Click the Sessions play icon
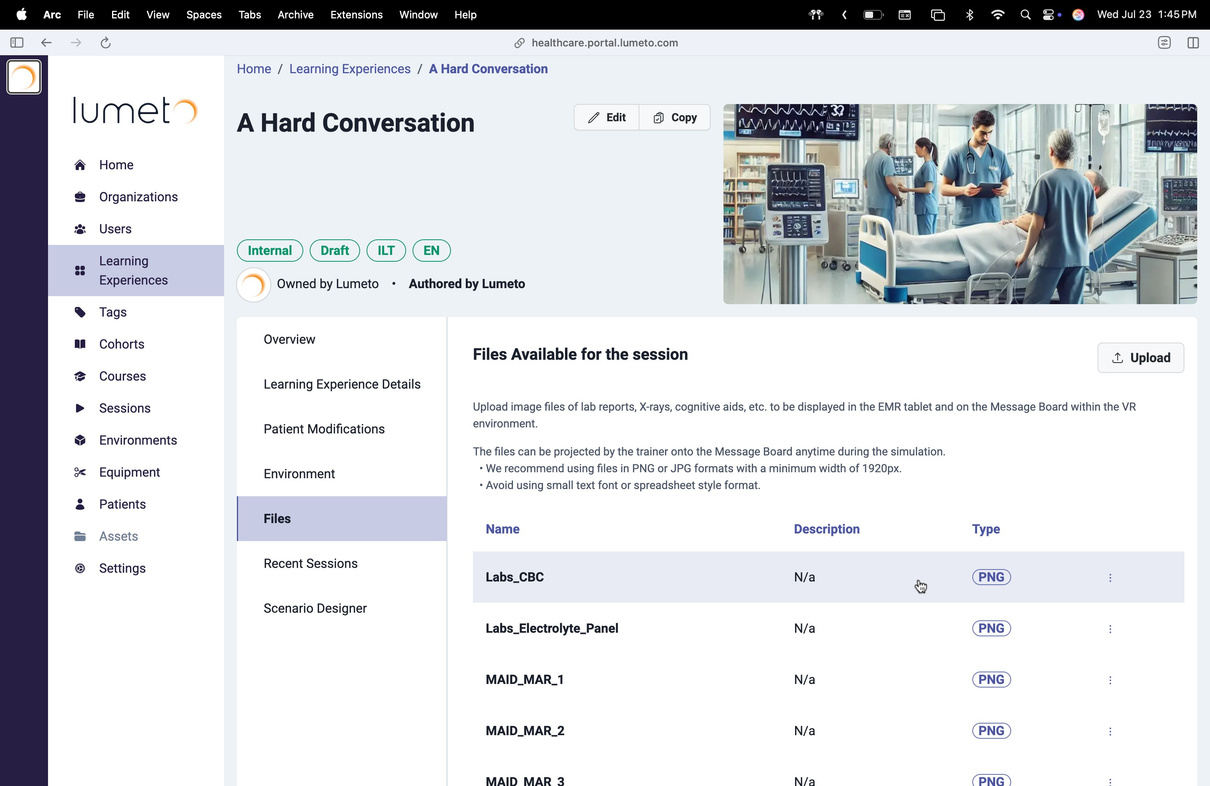This screenshot has width=1210, height=786. click(x=80, y=408)
